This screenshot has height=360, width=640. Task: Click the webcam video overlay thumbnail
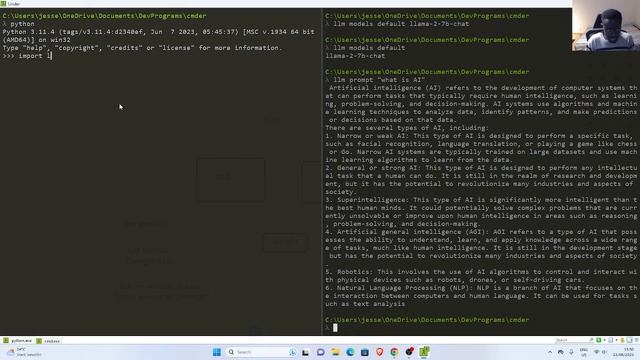606,25
